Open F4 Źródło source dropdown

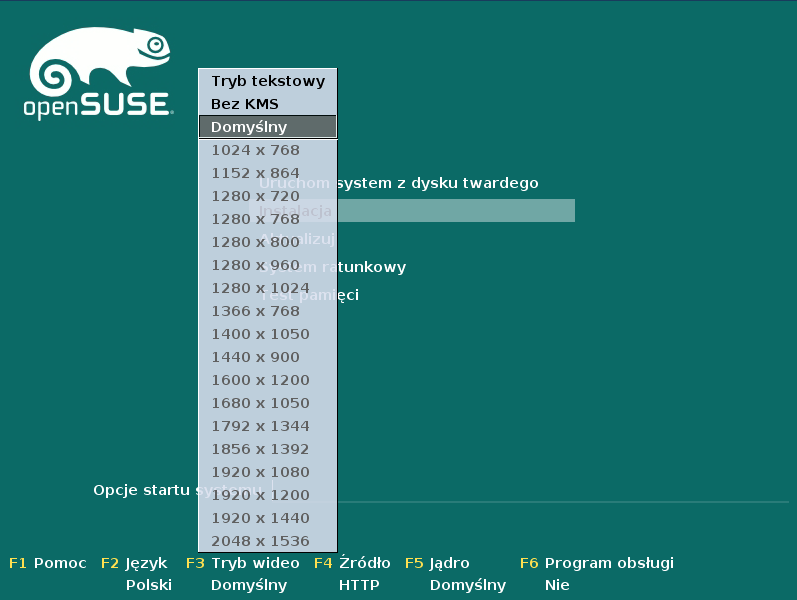(x=352, y=563)
